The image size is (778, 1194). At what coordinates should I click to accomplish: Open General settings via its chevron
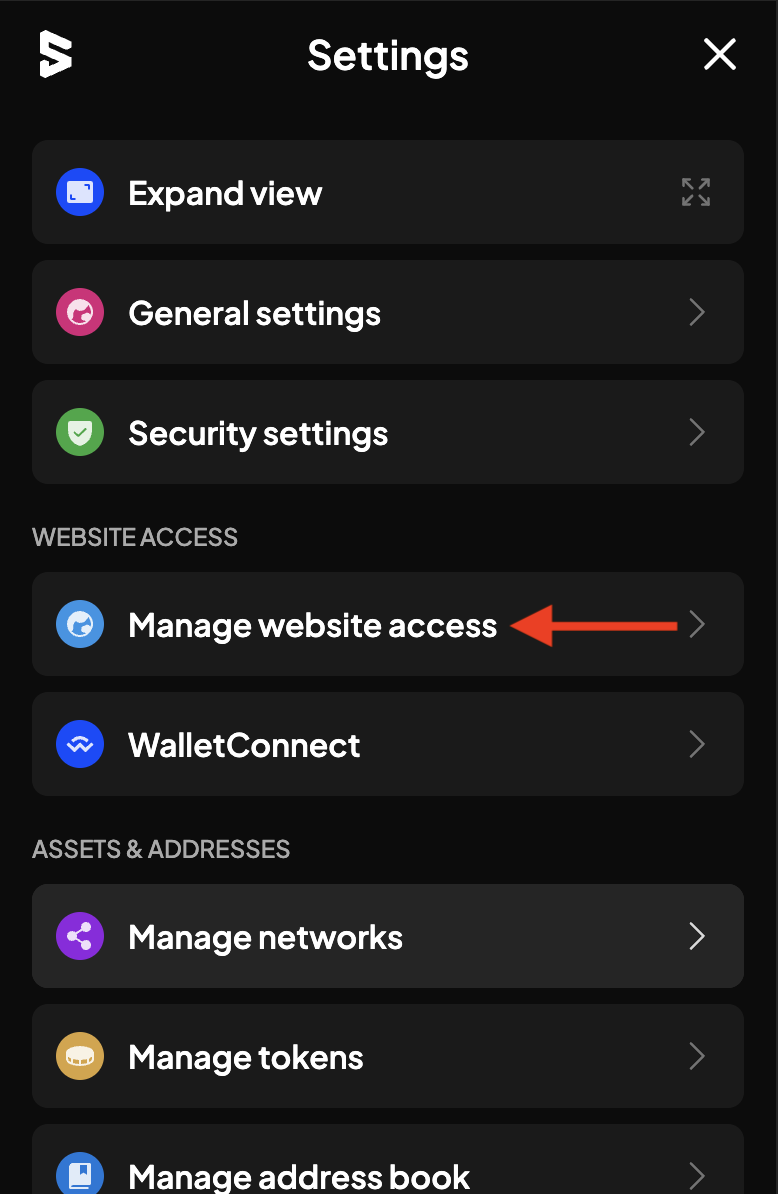(697, 312)
